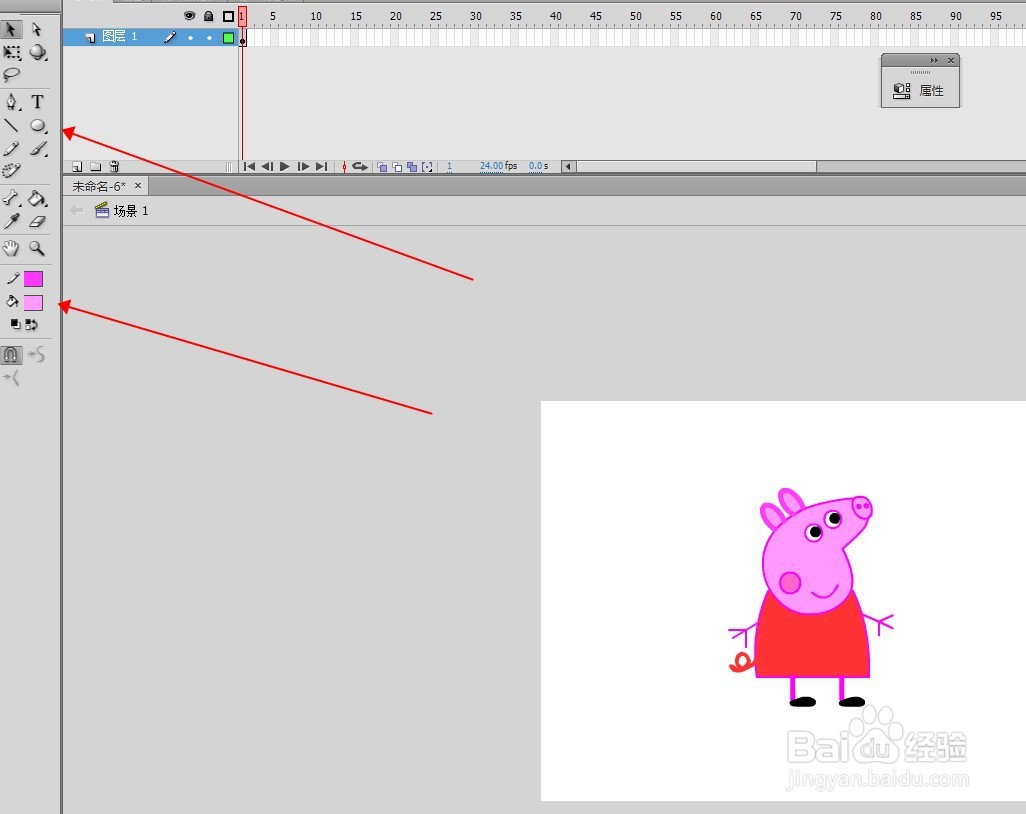1026x814 pixels.
Task: Center the frame in timeline
Action: coord(344,167)
